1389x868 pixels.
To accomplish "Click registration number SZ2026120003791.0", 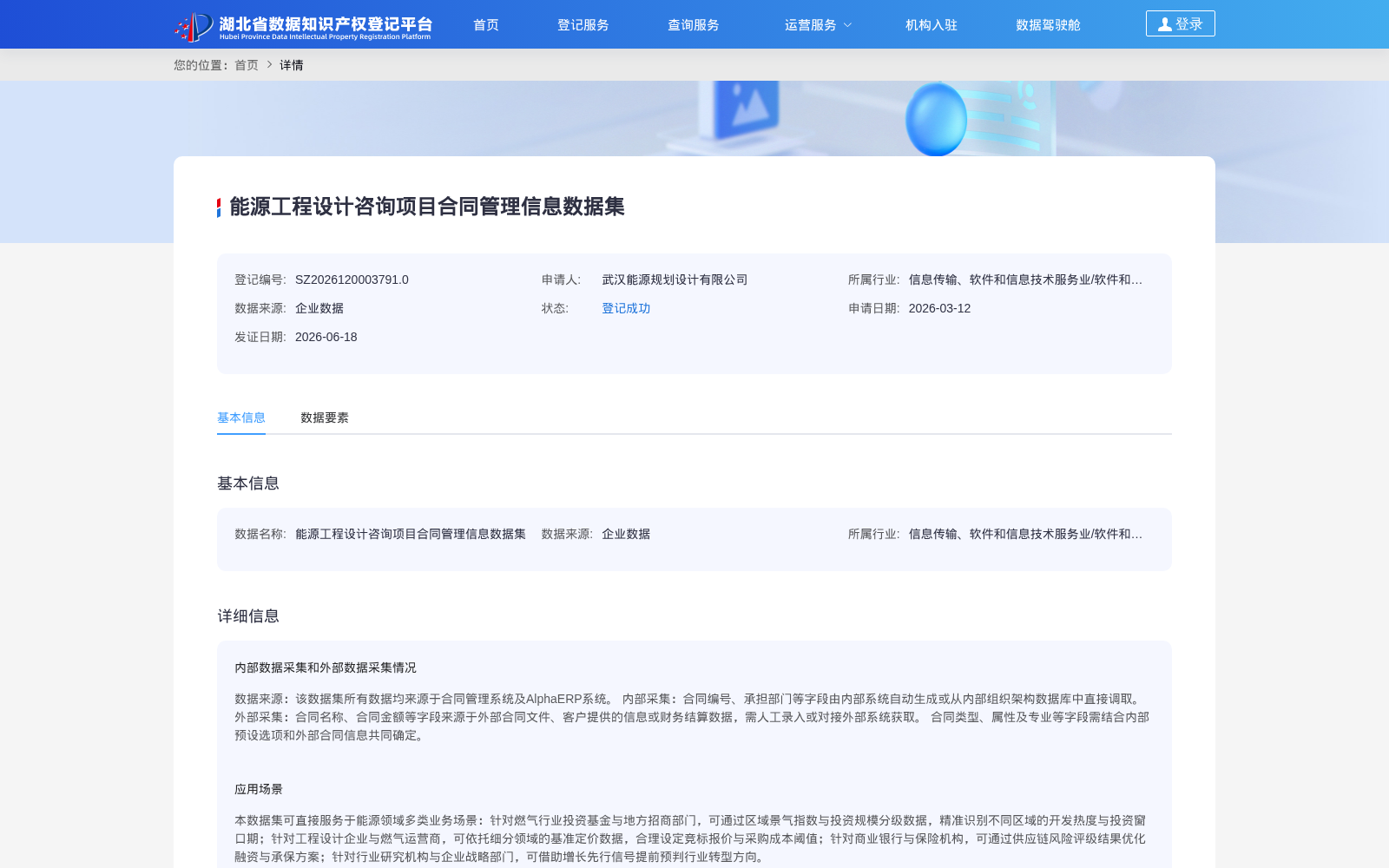I will click(352, 279).
